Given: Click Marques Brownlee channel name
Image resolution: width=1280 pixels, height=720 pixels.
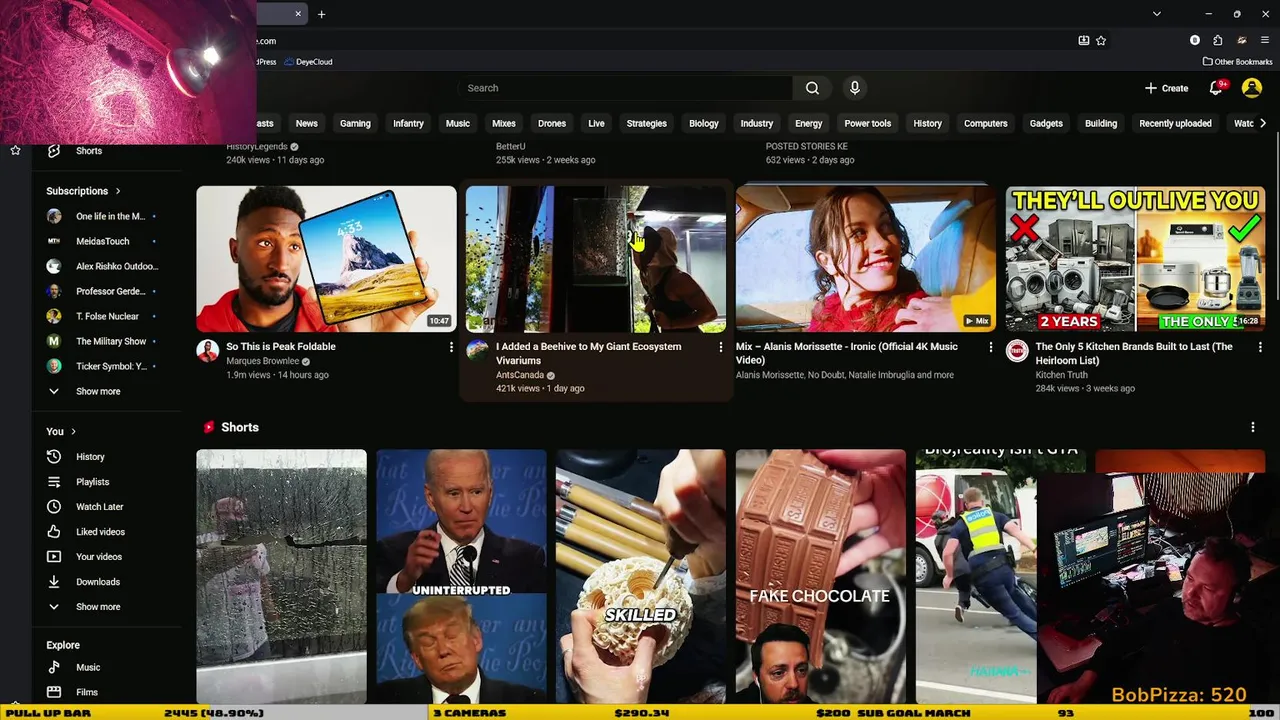Looking at the screenshot, I should pos(263,361).
